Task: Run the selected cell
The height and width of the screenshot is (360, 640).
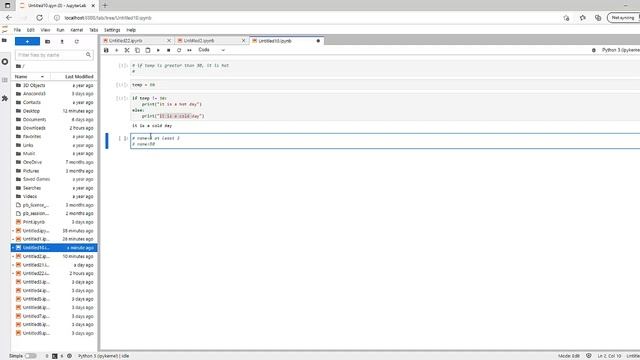Action: click(x=158, y=50)
